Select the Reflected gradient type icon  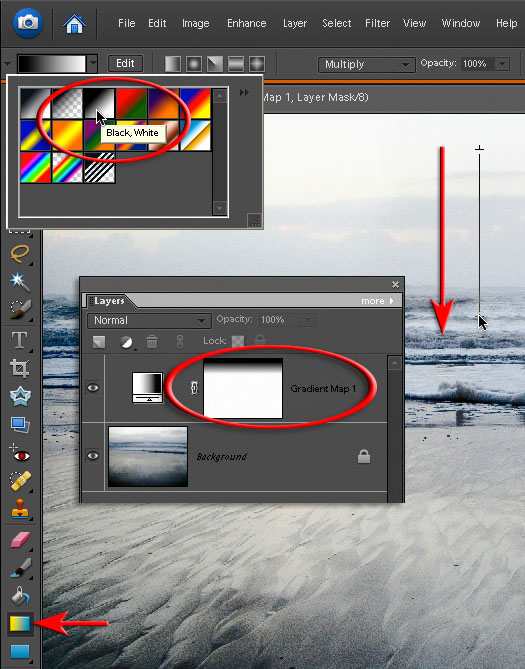click(236, 64)
